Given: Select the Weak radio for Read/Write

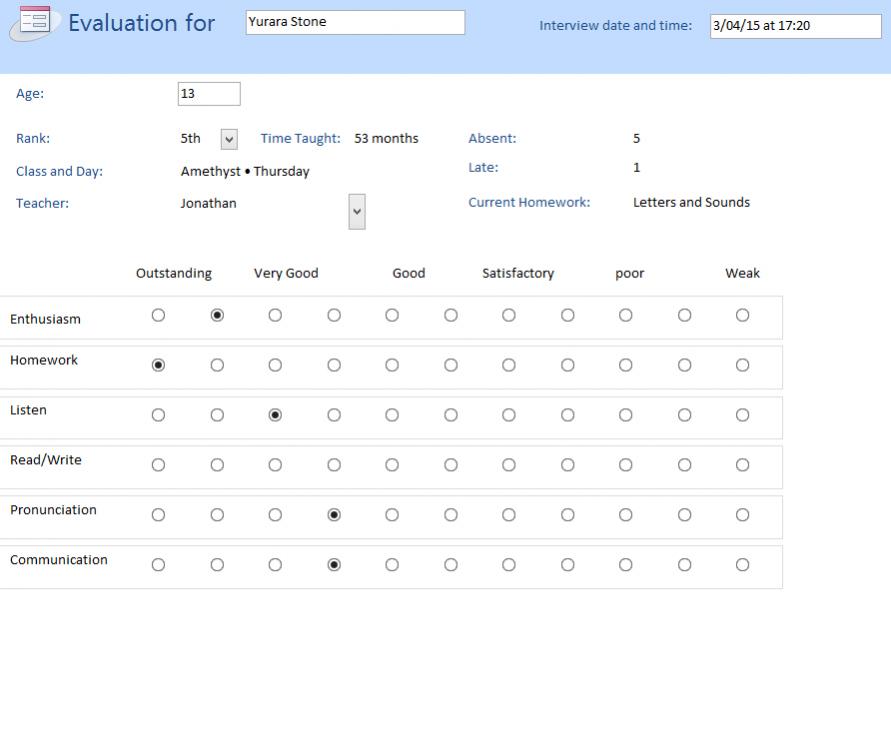Looking at the screenshot, I should click(x=742, y=465).
